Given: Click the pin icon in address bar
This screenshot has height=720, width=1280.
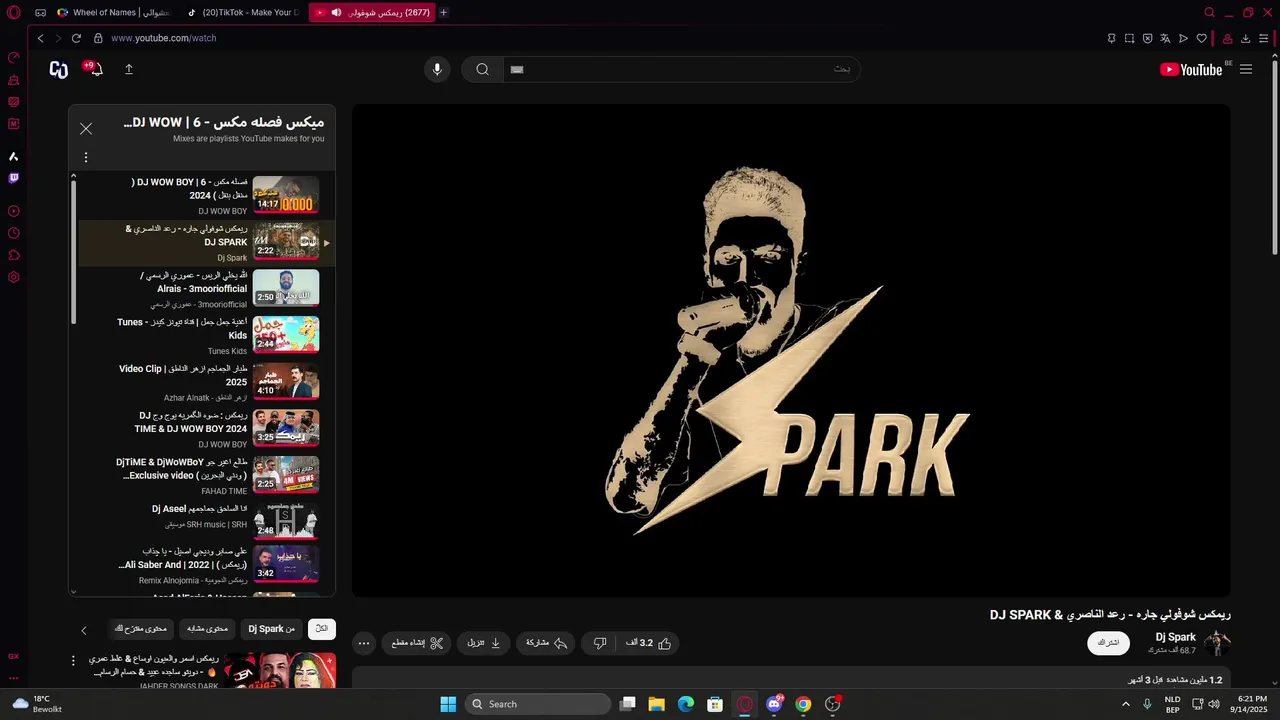Looking at the screenshot, I should (1111, 38).
